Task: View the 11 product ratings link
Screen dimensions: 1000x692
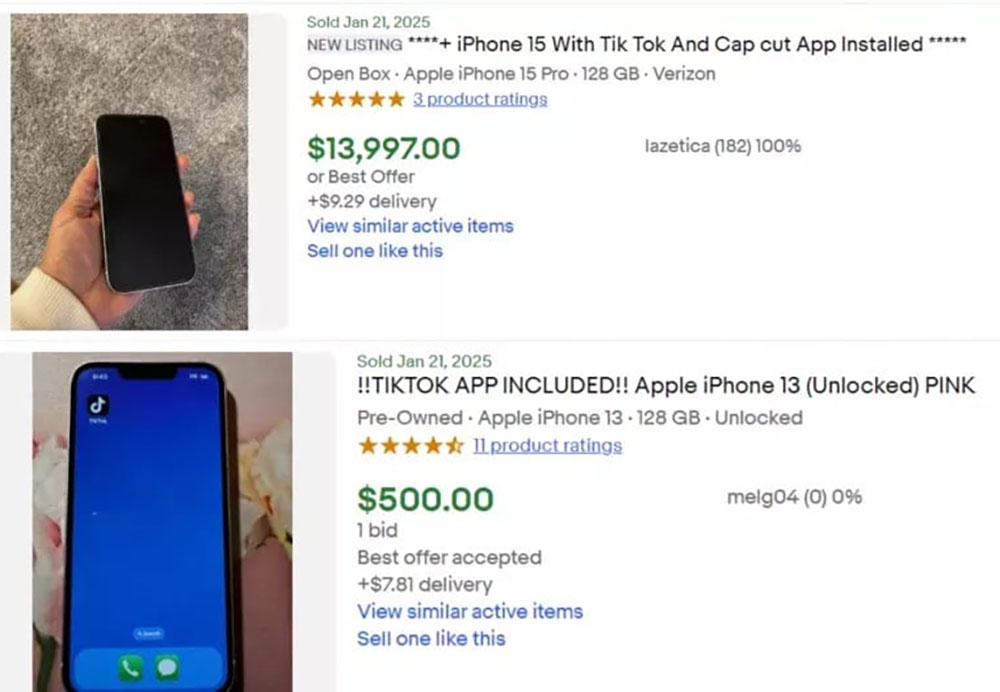Action: pyautogui.click(x=547, y=445)
